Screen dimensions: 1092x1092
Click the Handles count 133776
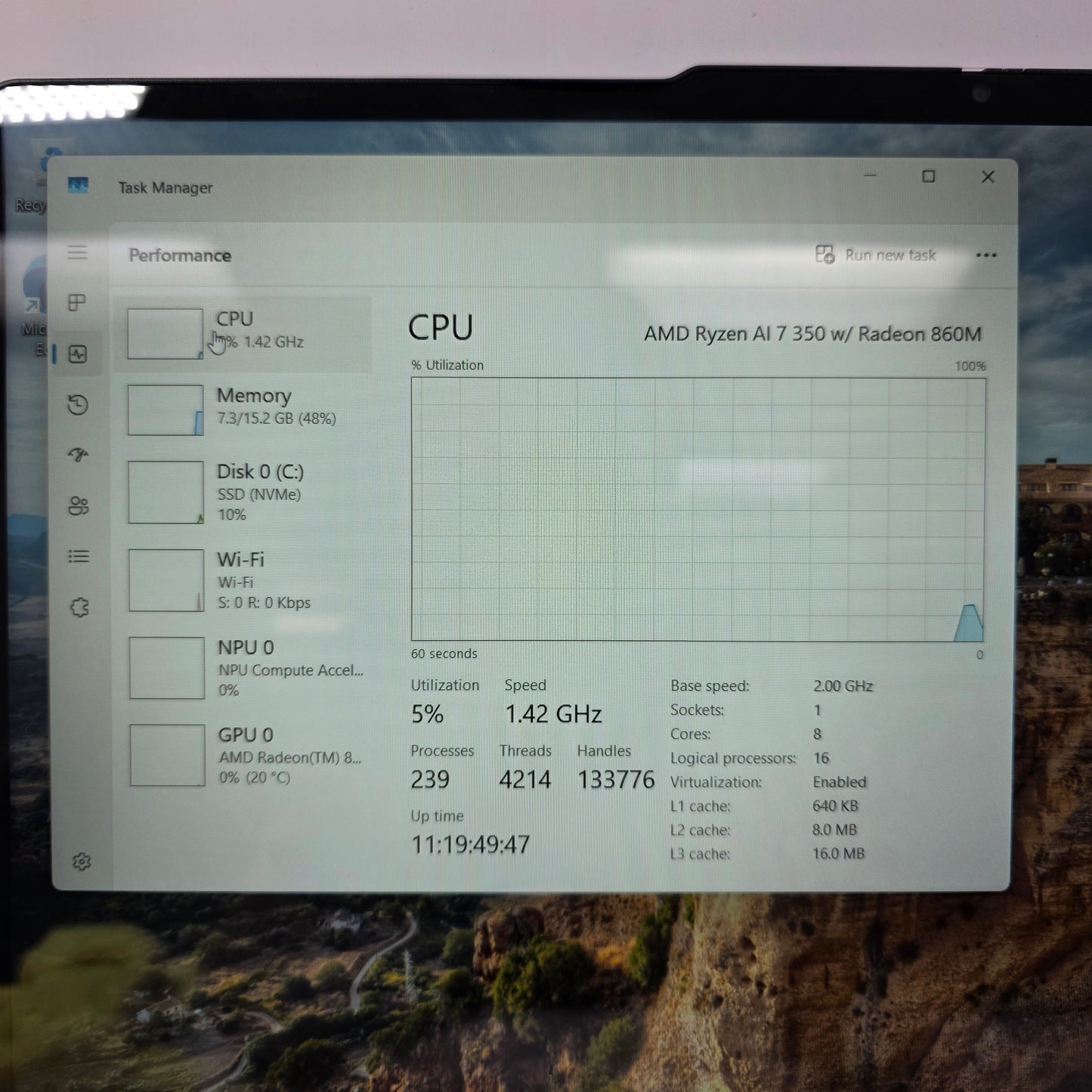click(616, 780)
